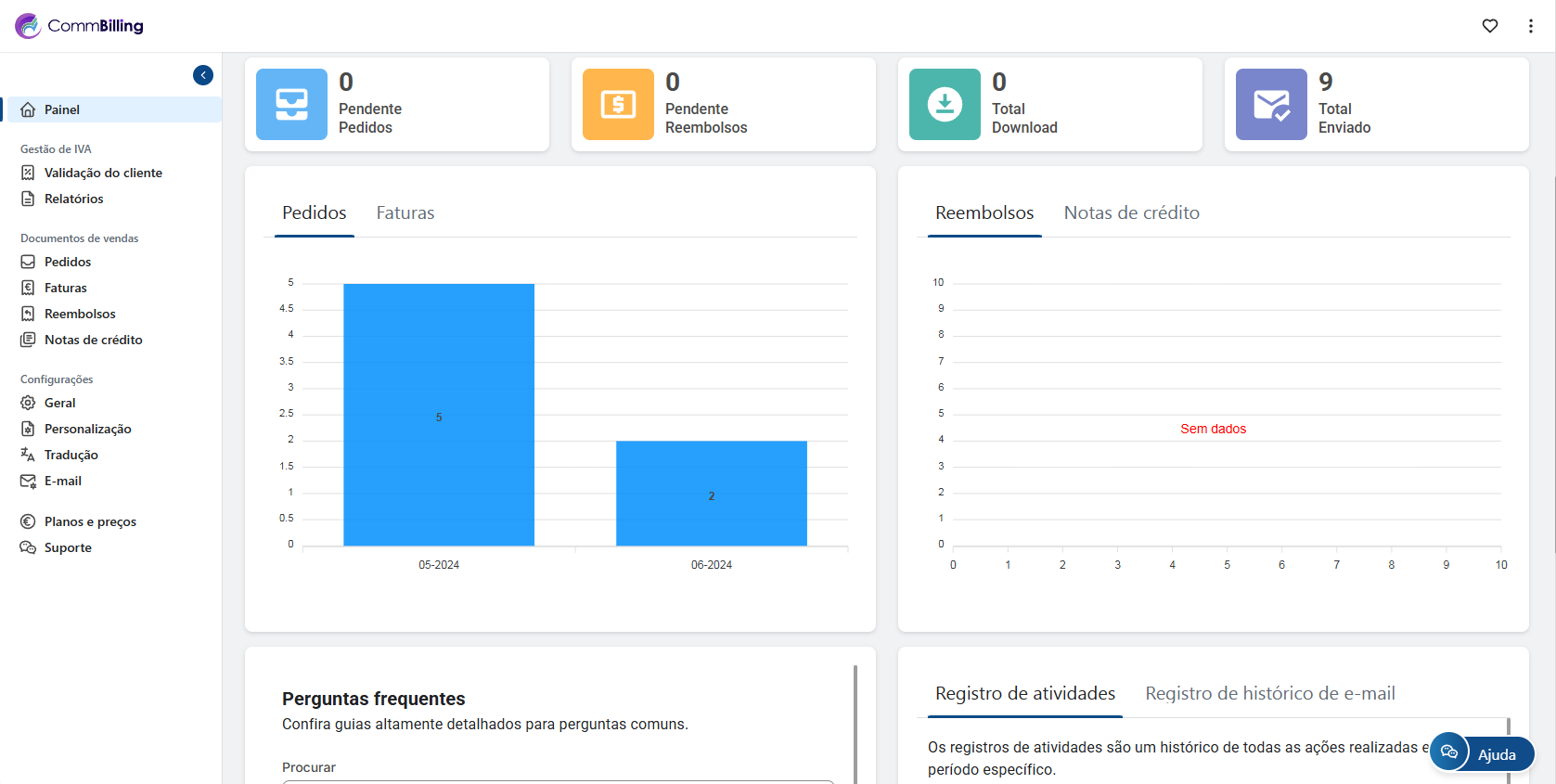Click the Procurar search field

(558, 780)
